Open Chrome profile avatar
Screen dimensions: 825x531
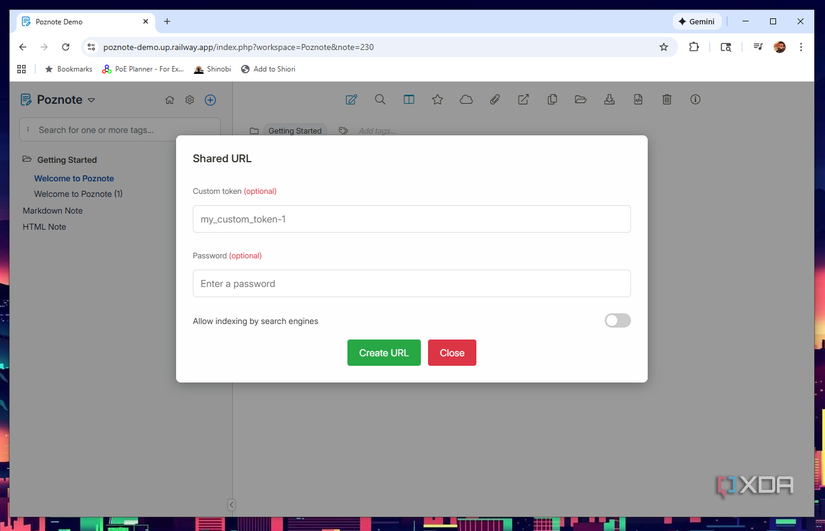point(779,47)
